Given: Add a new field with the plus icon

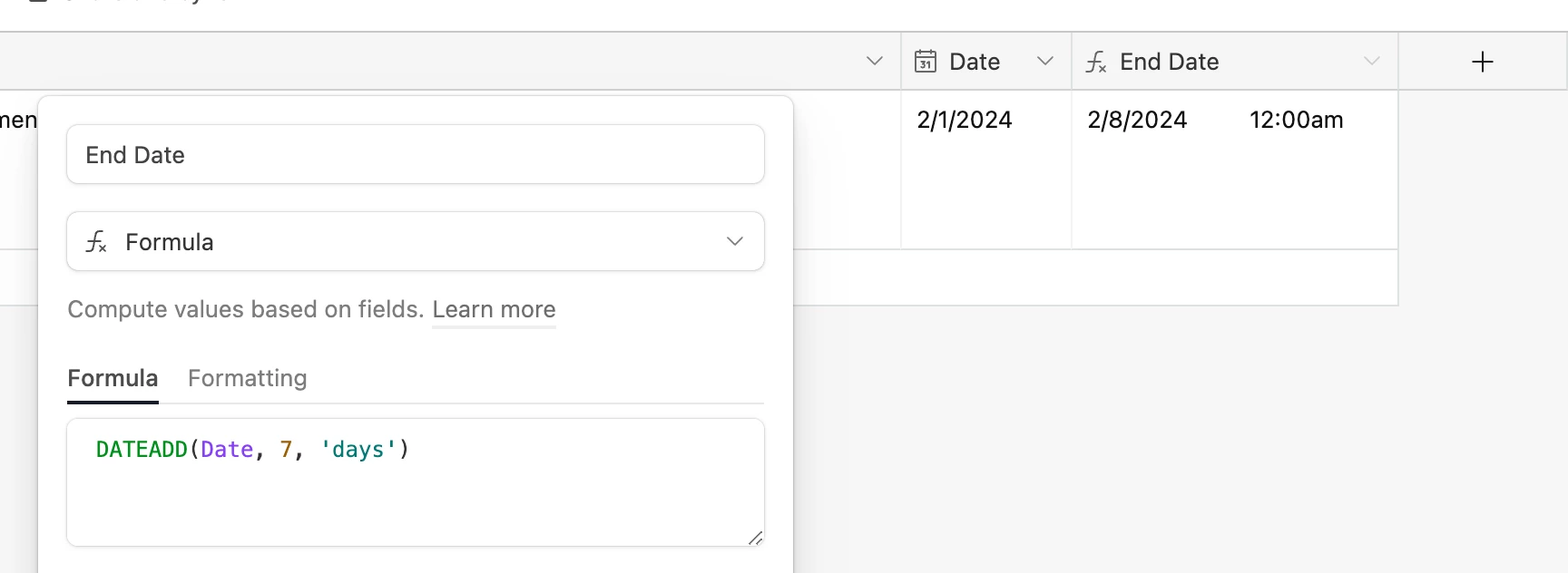Looking at the screenshot, I should click(x=1483, y=62).
